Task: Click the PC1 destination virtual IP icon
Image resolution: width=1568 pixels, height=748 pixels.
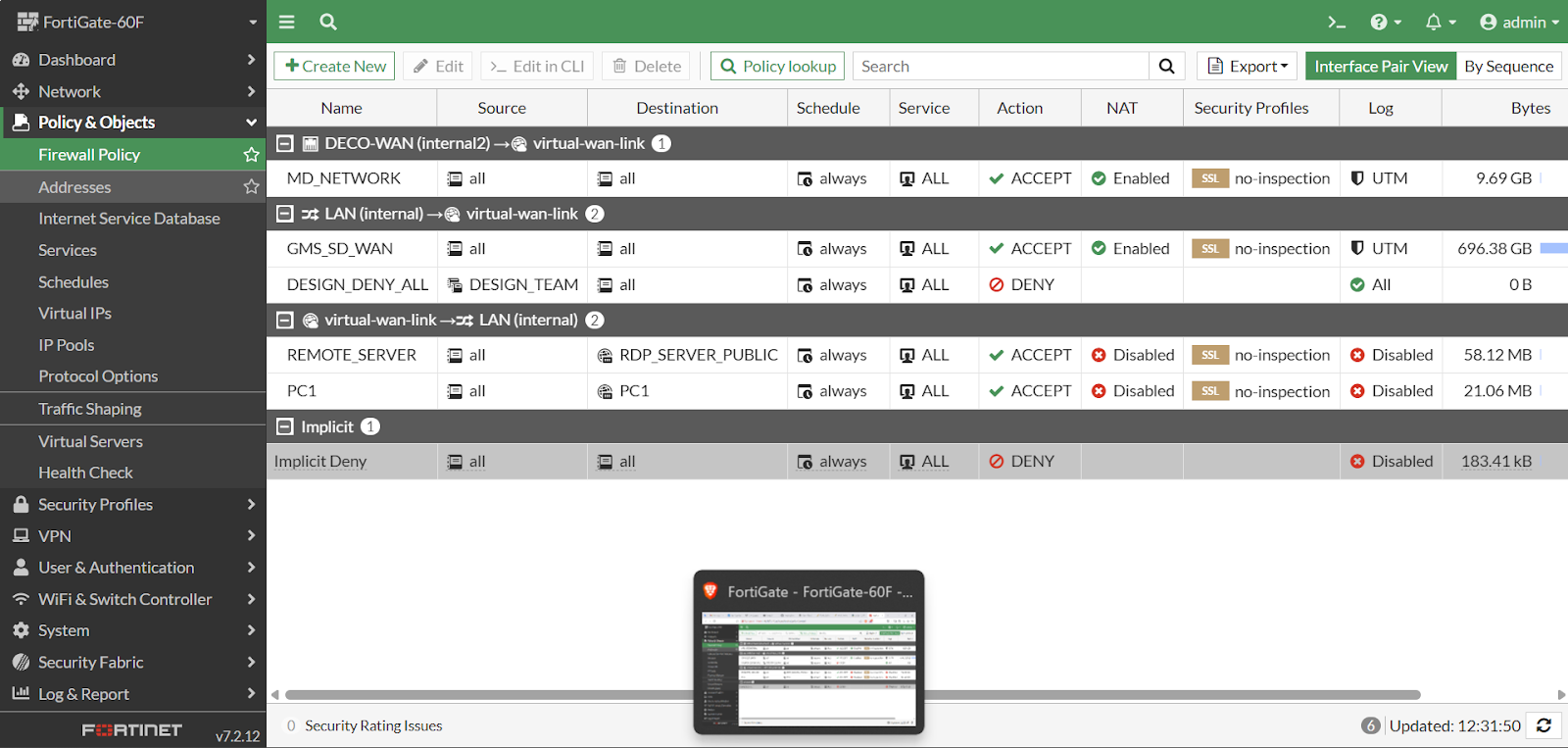Action: pos(606,390)
